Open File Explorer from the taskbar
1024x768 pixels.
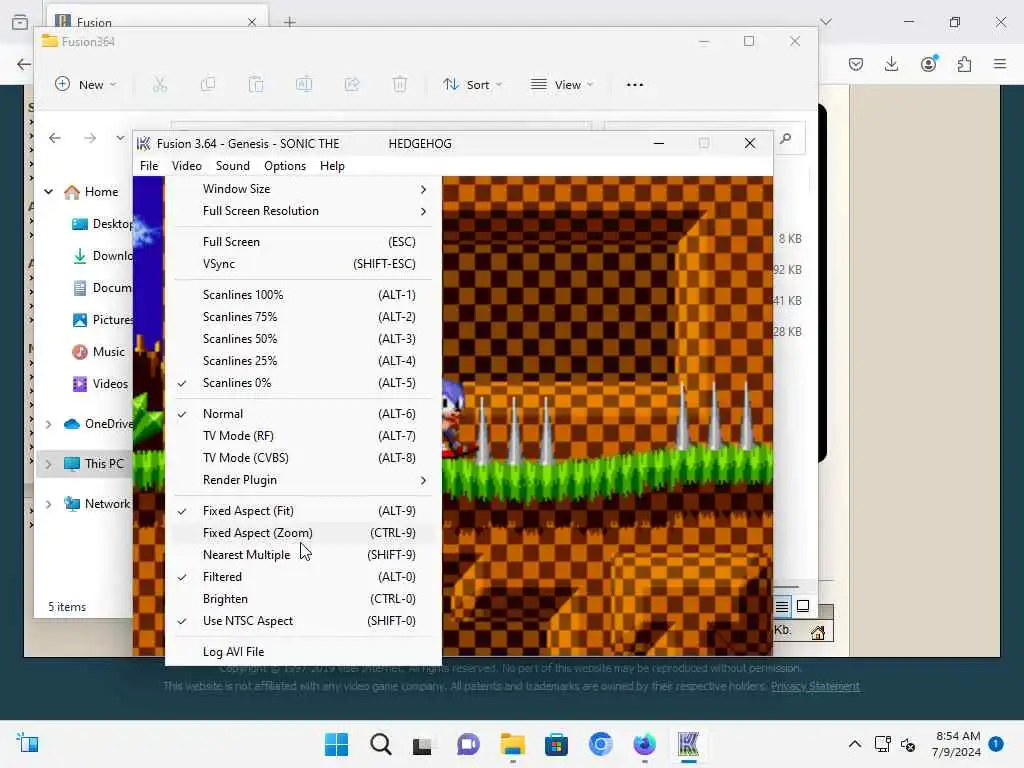tap(513, 744)
